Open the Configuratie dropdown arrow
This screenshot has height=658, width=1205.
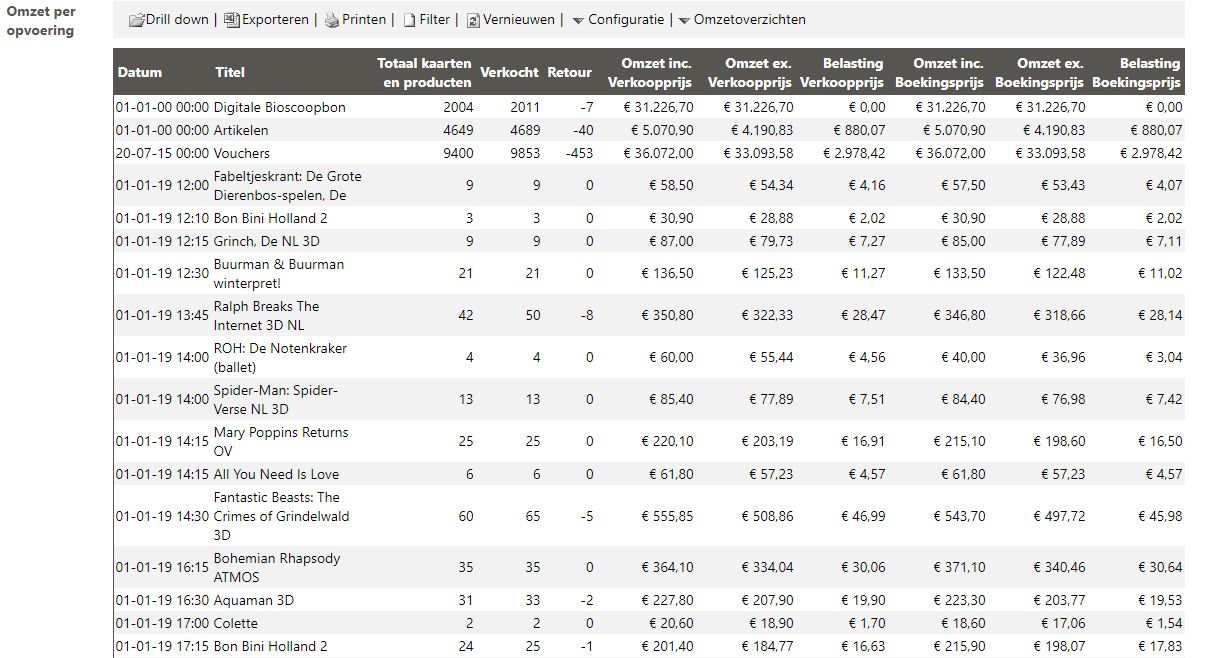[x=578, y=21]
